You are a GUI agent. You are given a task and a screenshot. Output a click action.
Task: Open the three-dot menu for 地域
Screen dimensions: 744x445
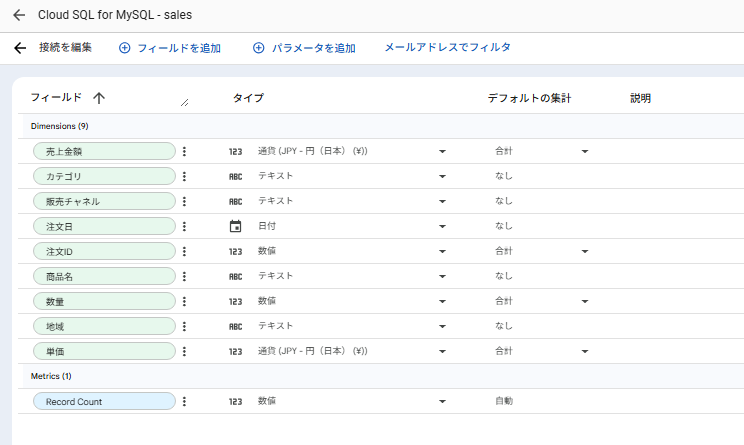(x=184, y=326)
